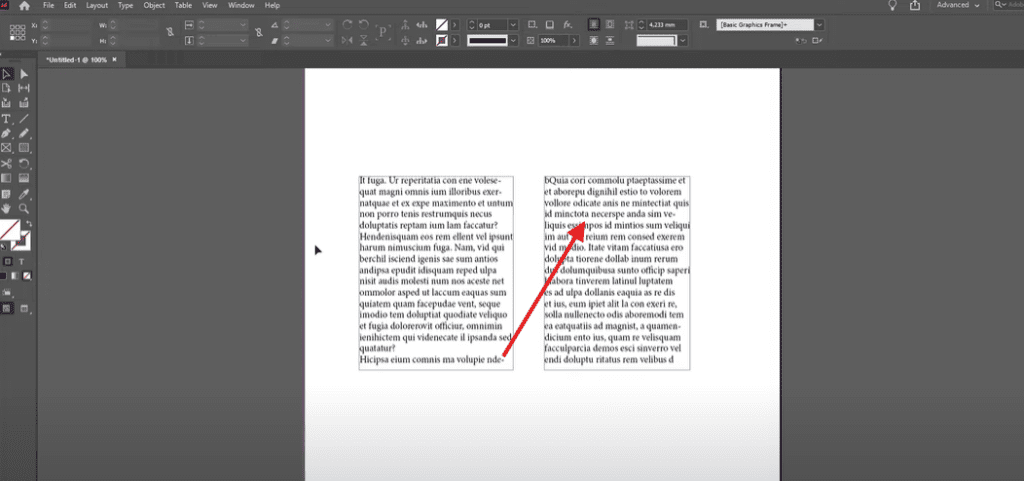This screenshot has width=1024, height=481.
Task: Open the Object menu
Action: coord(154,5)
